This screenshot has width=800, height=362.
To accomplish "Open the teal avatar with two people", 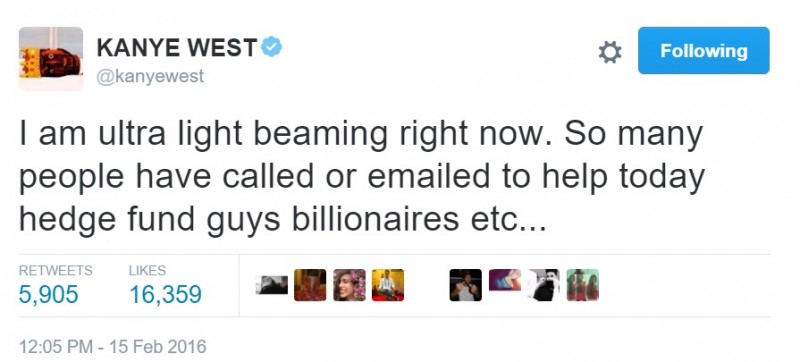I will click(x=583, y=285).
